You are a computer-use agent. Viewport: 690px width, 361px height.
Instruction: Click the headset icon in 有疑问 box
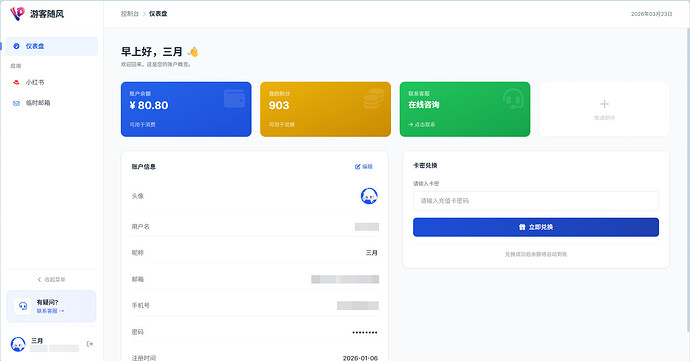click(22, 306)
